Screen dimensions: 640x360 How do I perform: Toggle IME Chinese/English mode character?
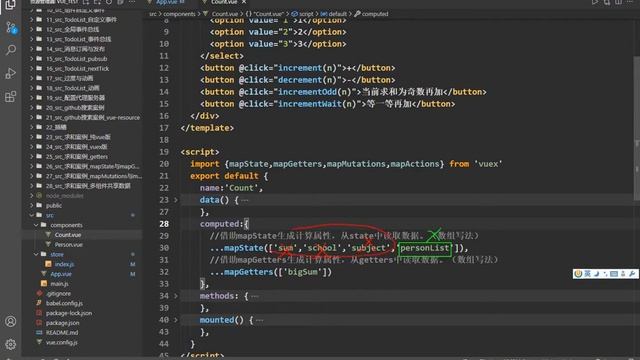click(x=587, y=274)
